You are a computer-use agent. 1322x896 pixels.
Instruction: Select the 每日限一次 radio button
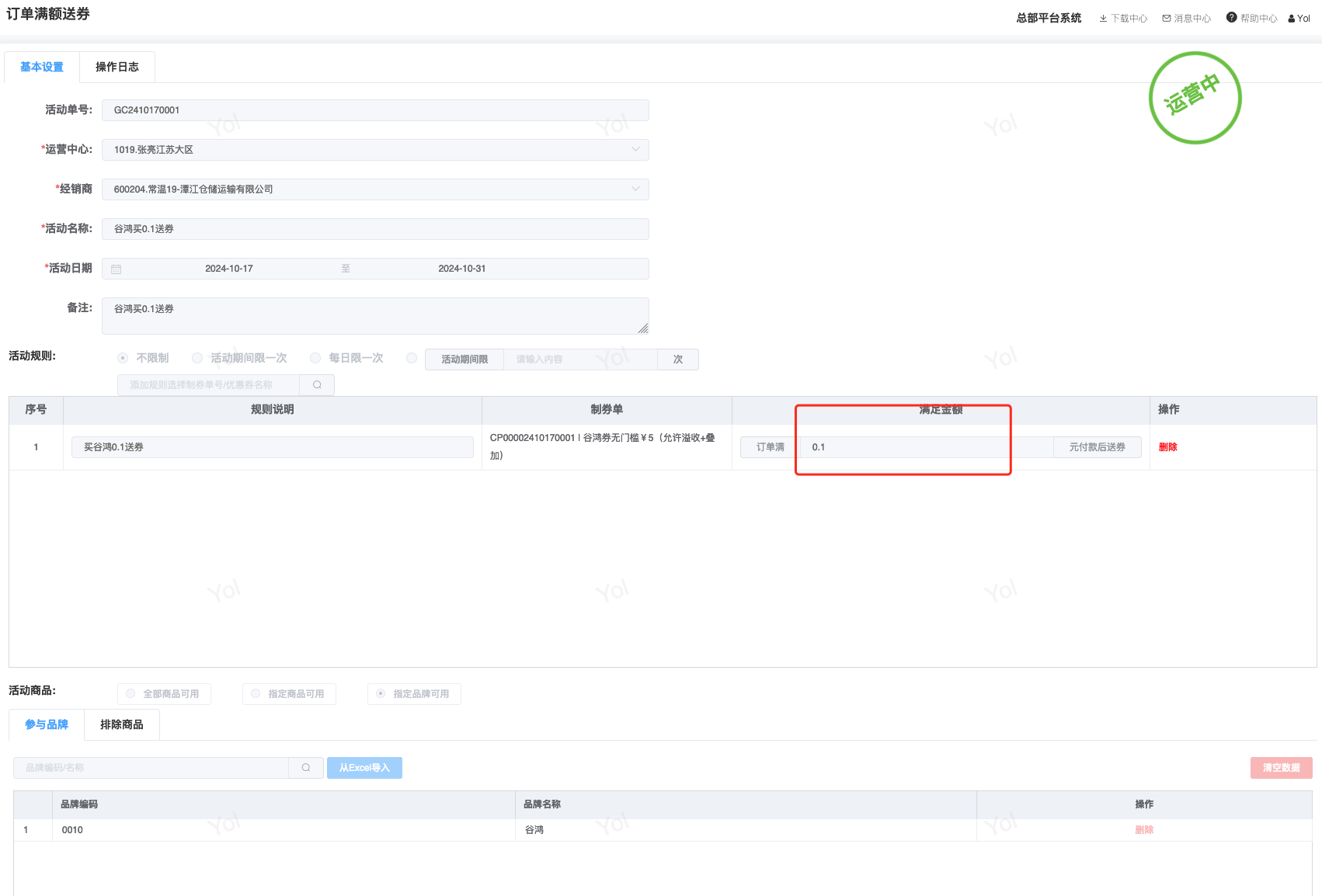tap(315, 358)
